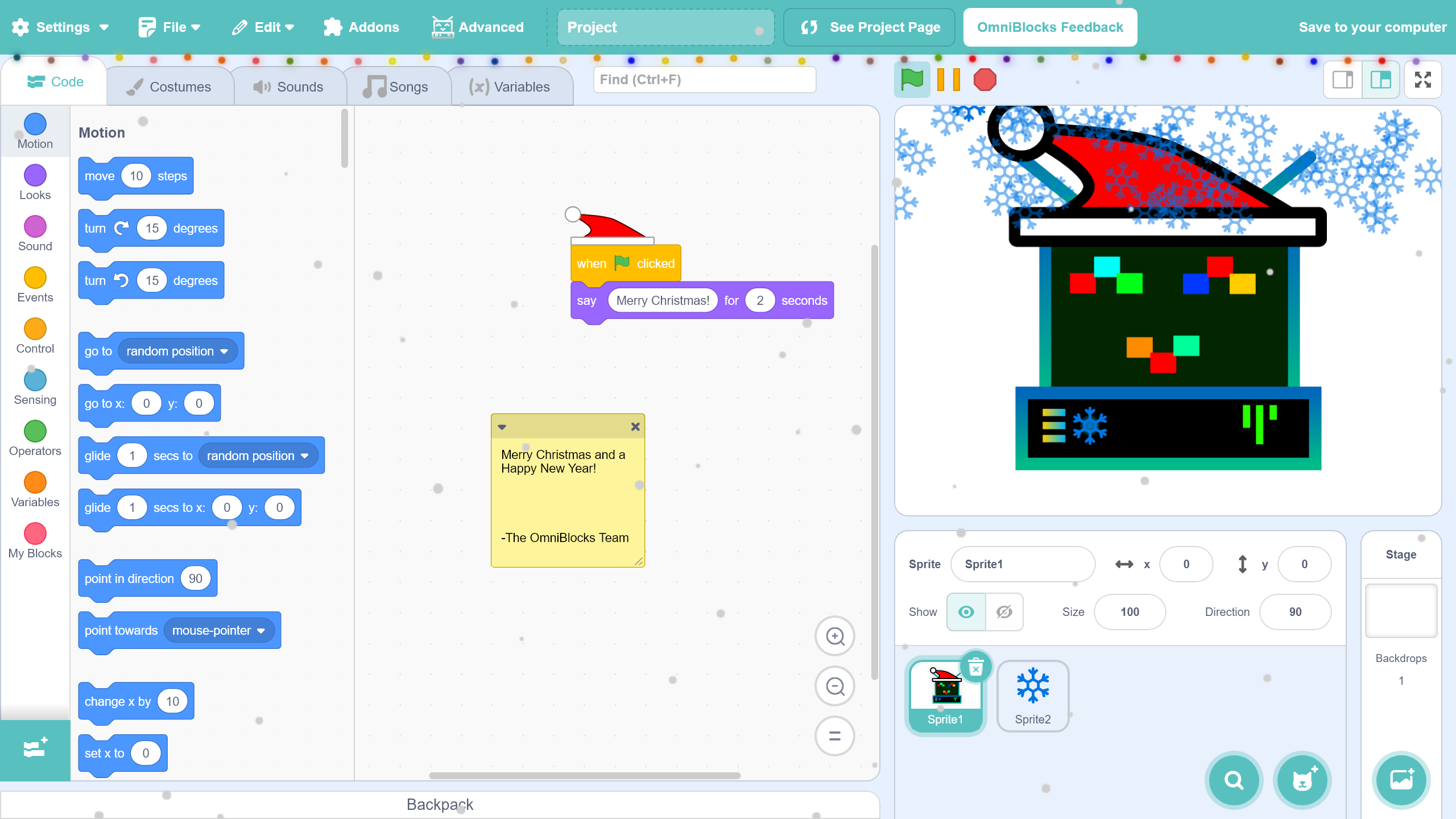
Task: Set sprite visibility to shown (eye icon)
Action: coord(966,612)
